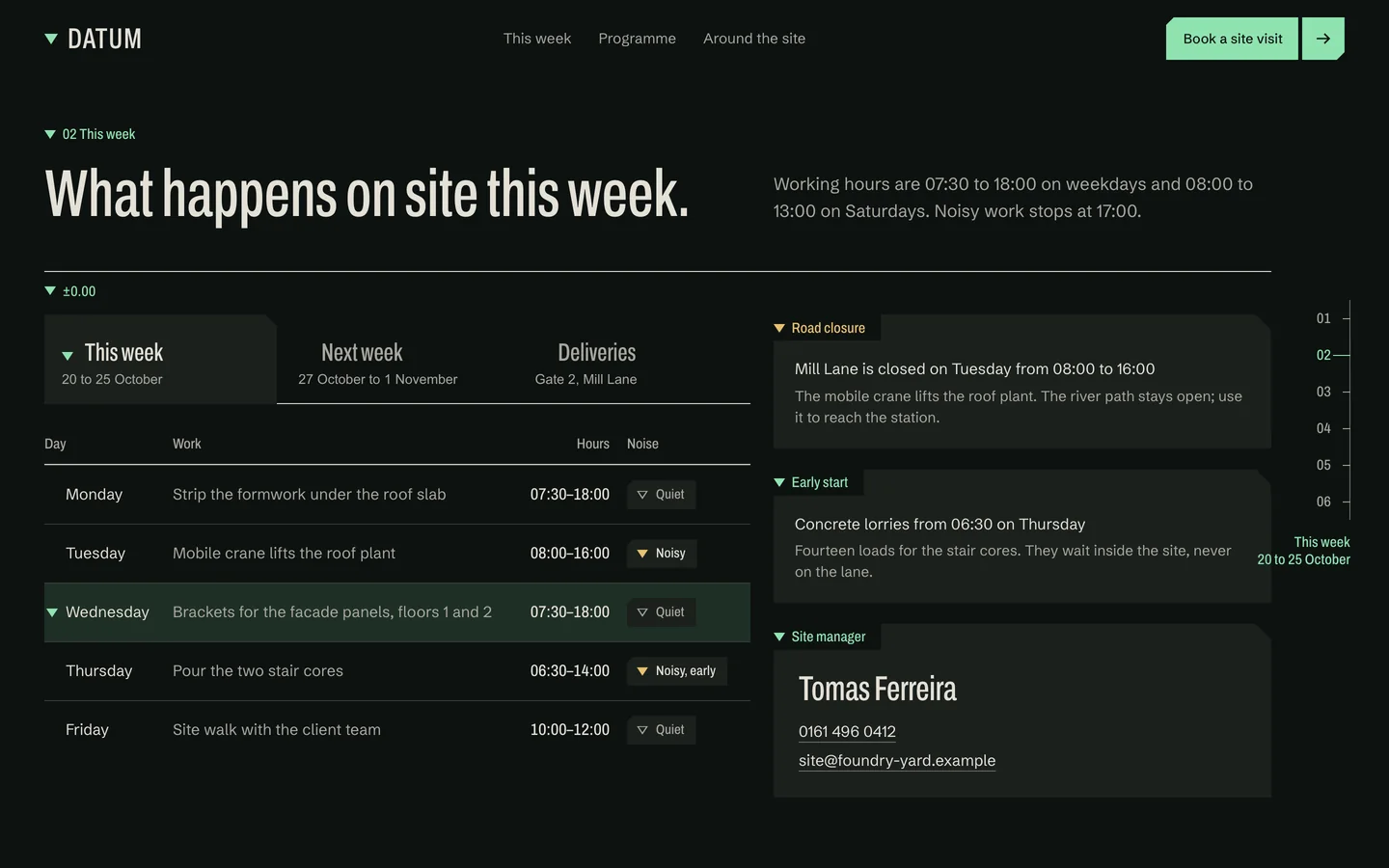Click 'Mobile crane lifts the roof plant'
The height and width of the screenshot is (868, 1389).
click(x=284, y=554)
